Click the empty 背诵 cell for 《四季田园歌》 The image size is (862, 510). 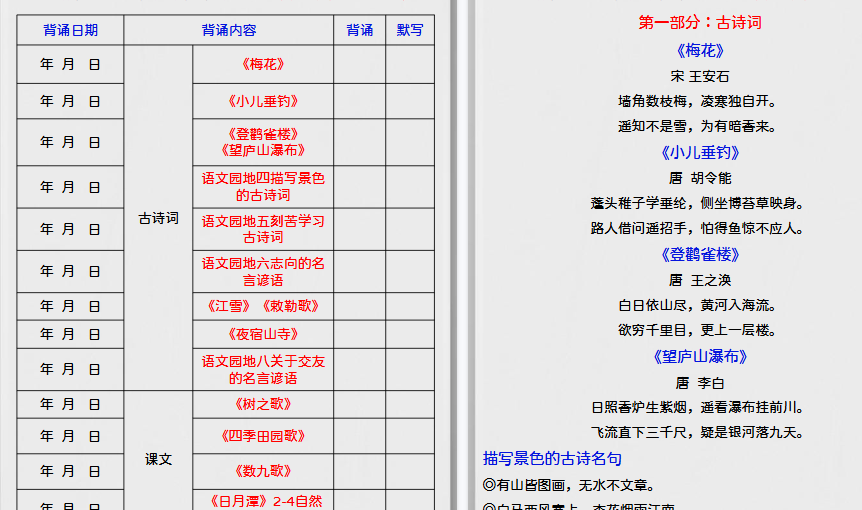(360, 436)
